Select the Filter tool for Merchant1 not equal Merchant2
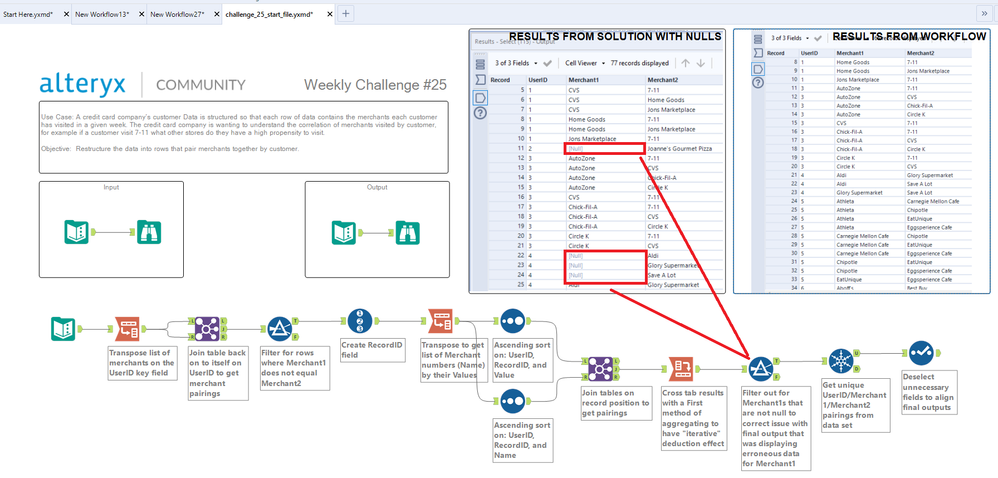The image size is (998, 478). 279,328
